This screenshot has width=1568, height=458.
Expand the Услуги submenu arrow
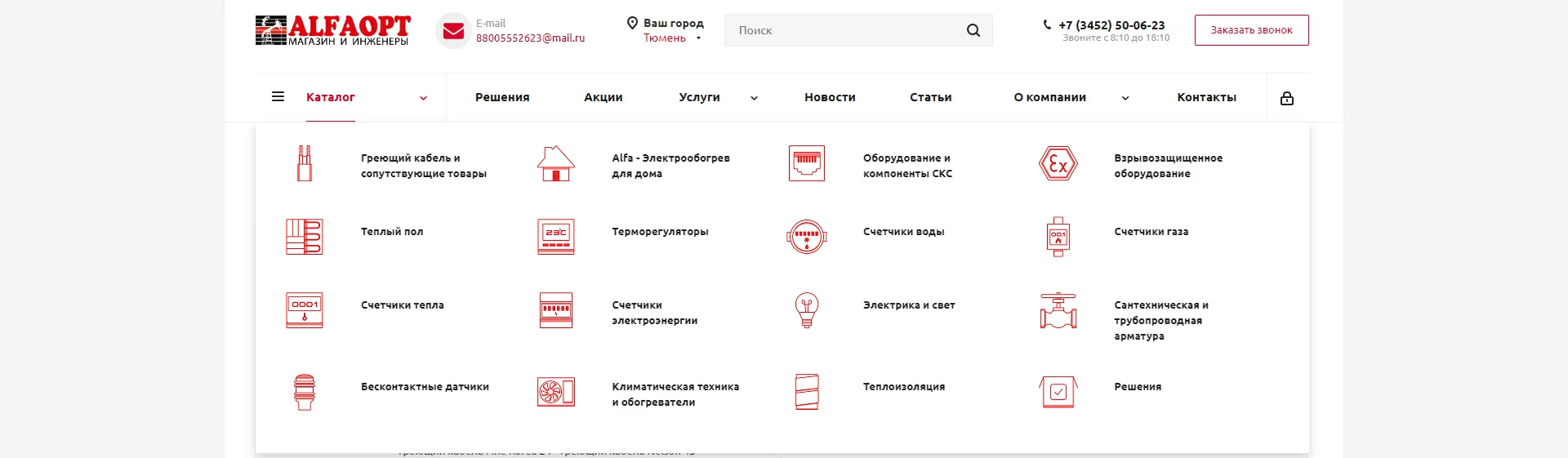[x=754, y=98]
